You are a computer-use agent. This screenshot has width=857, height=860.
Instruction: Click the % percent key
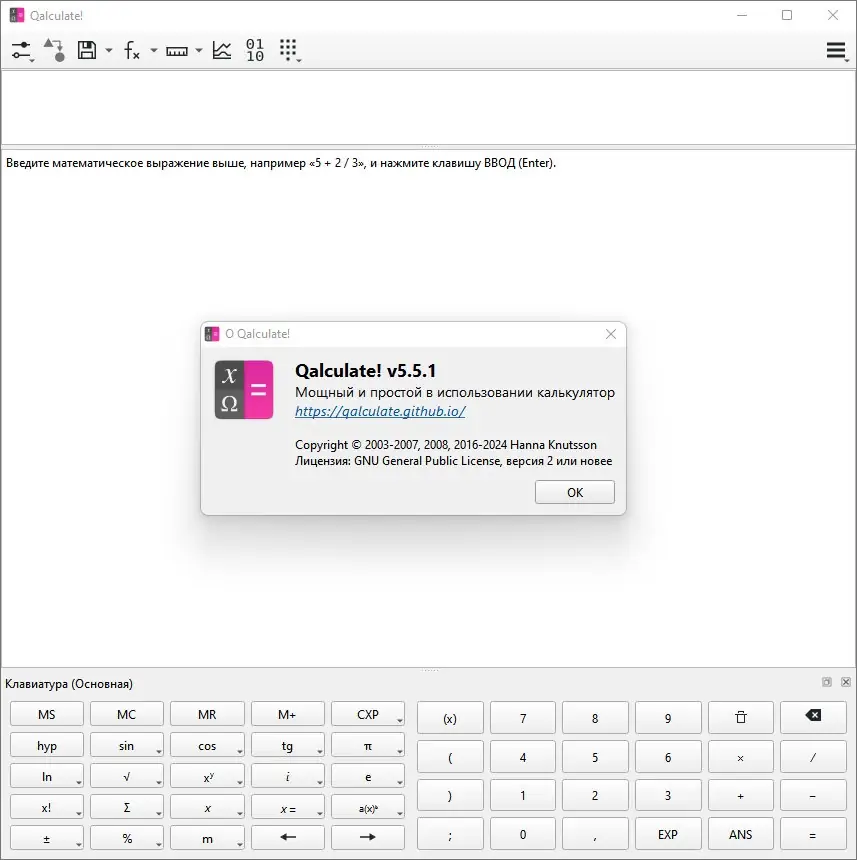coord(127,838)
